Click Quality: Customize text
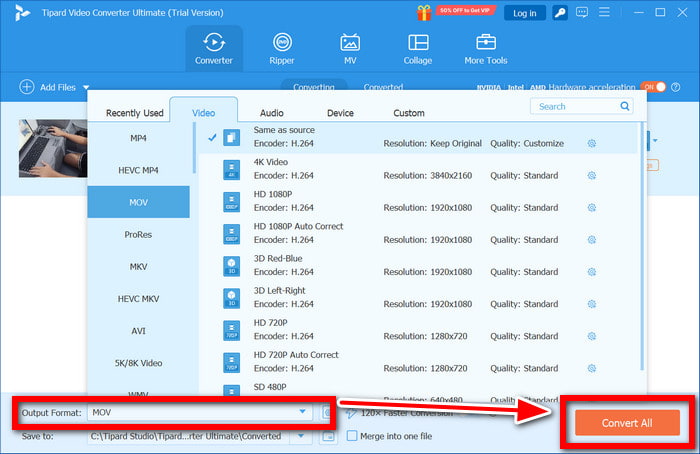This screenshot has width=700, height=454. [527, 143]
